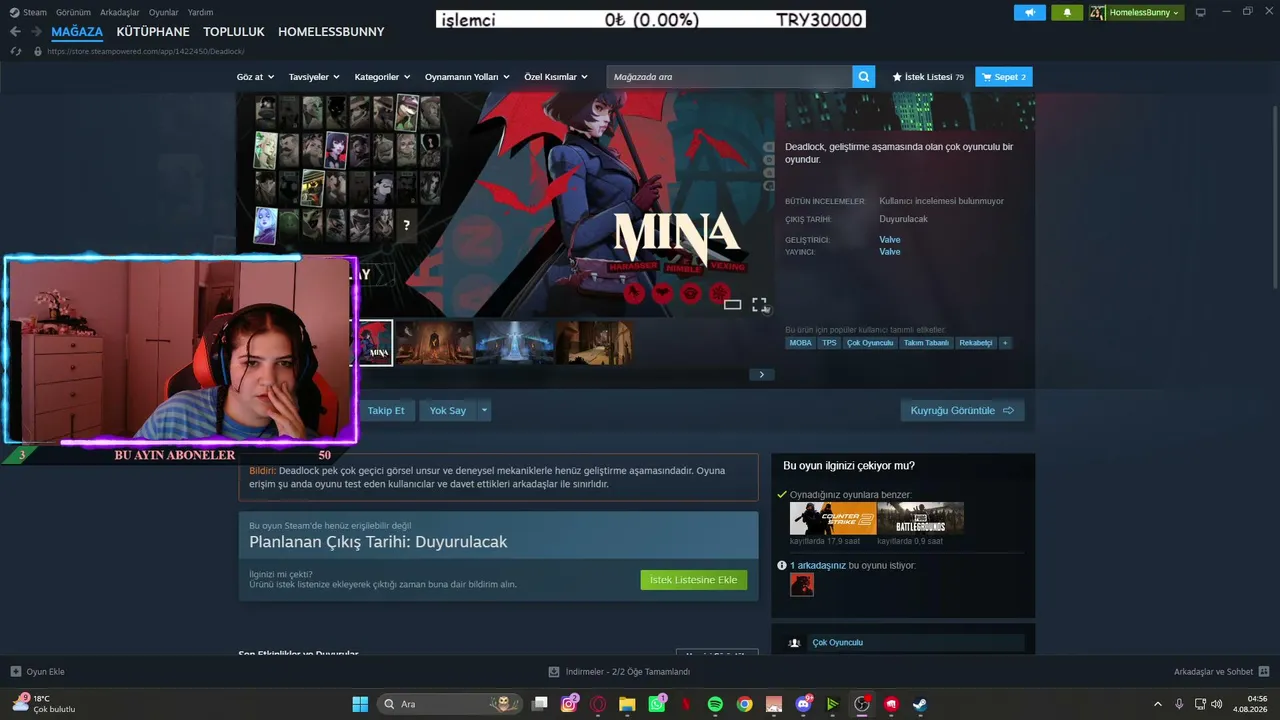Open the dropdown arrow beside Yok Say

pos(485,410)
